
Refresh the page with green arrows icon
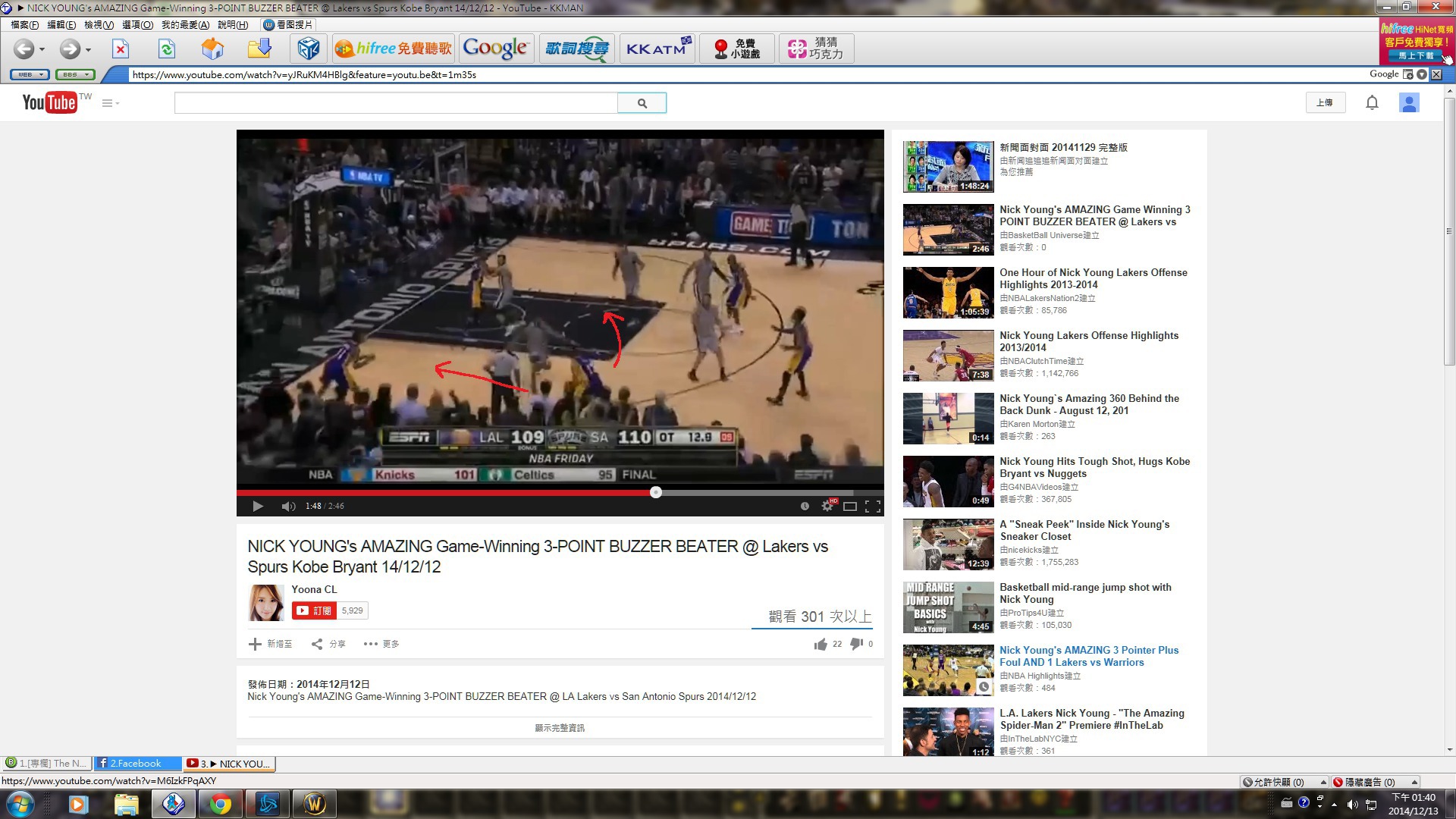point(167,49)
